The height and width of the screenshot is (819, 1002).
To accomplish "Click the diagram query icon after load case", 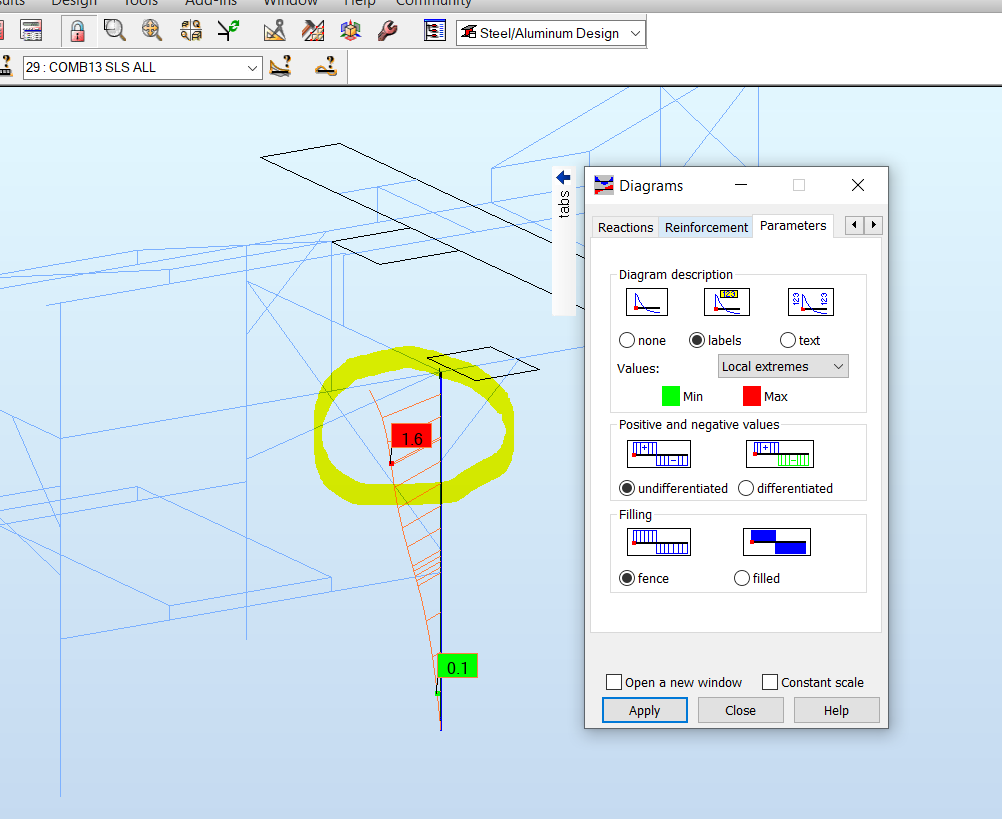I will [281, 66].
